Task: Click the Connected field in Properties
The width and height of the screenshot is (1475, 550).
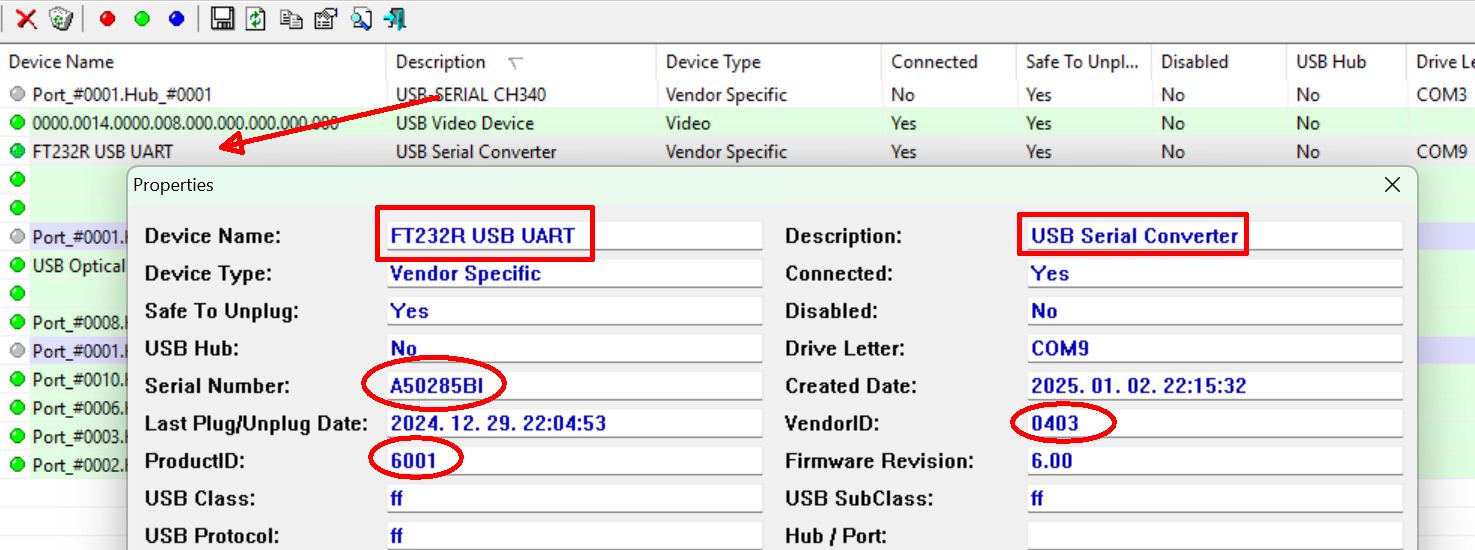Action: (1215, 274)
